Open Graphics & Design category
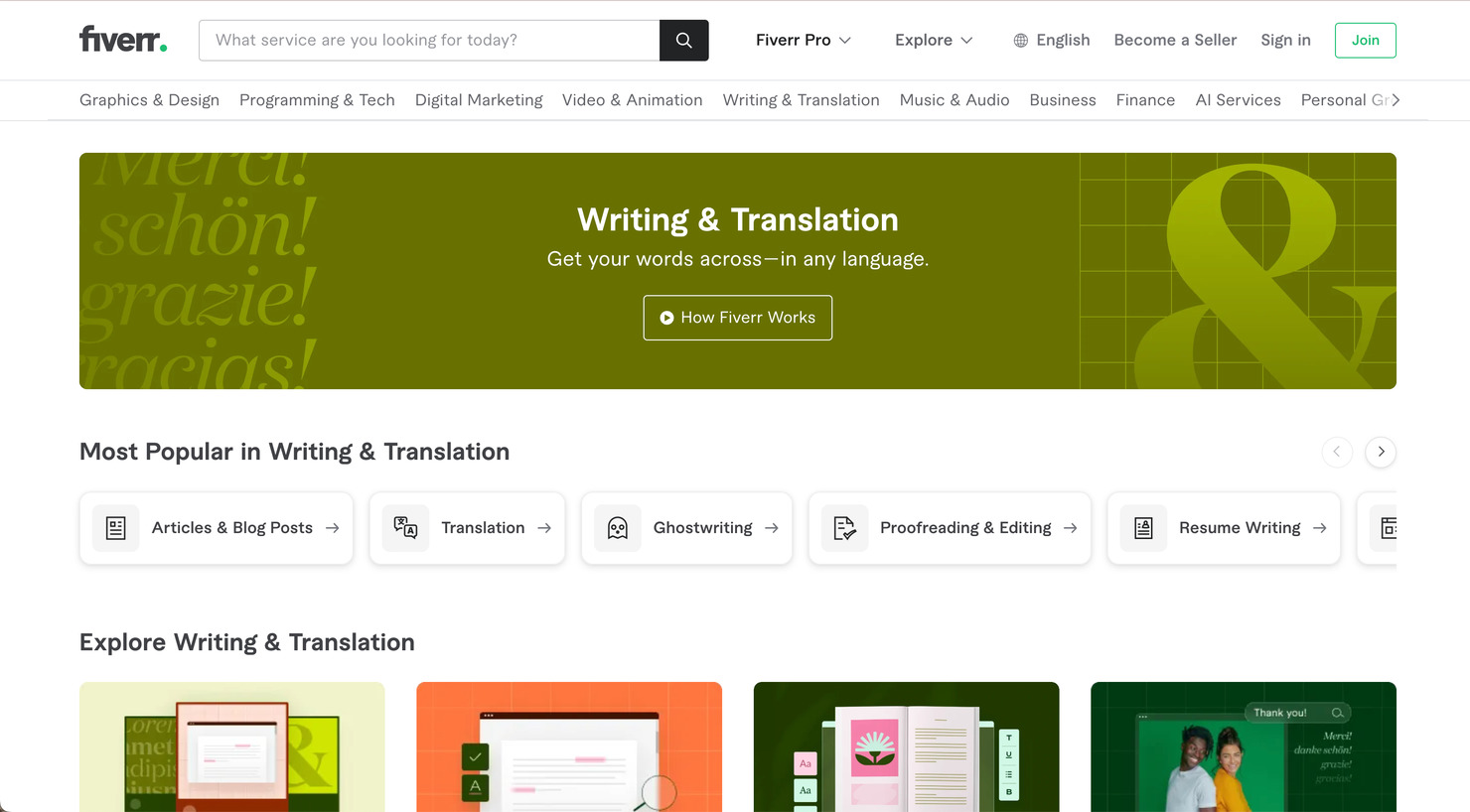The width and height of the screenshot is (1470, 812). (149, 100)
